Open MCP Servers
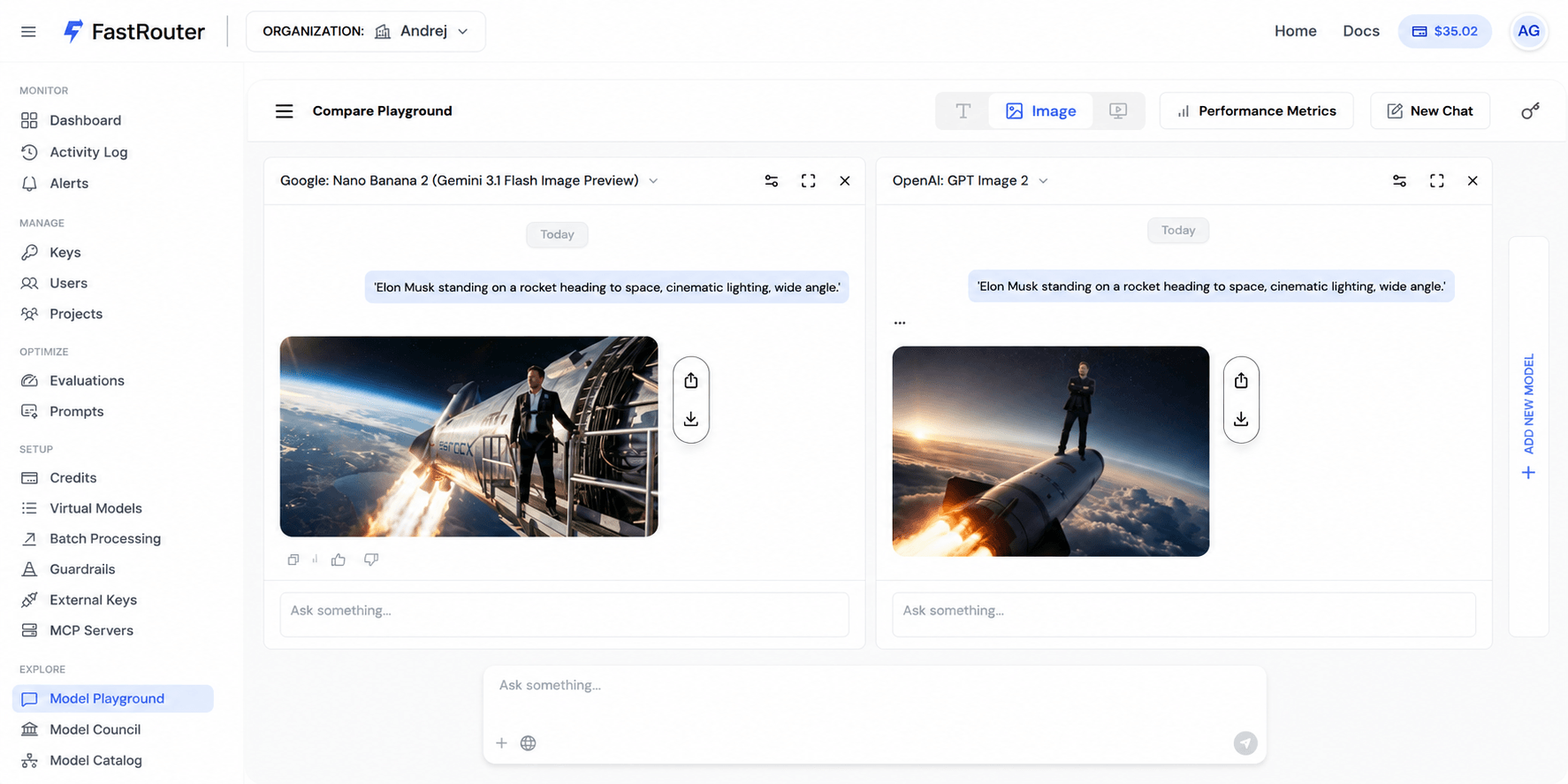The height and width of the screenshot is (784, 1568). (91, 630)
